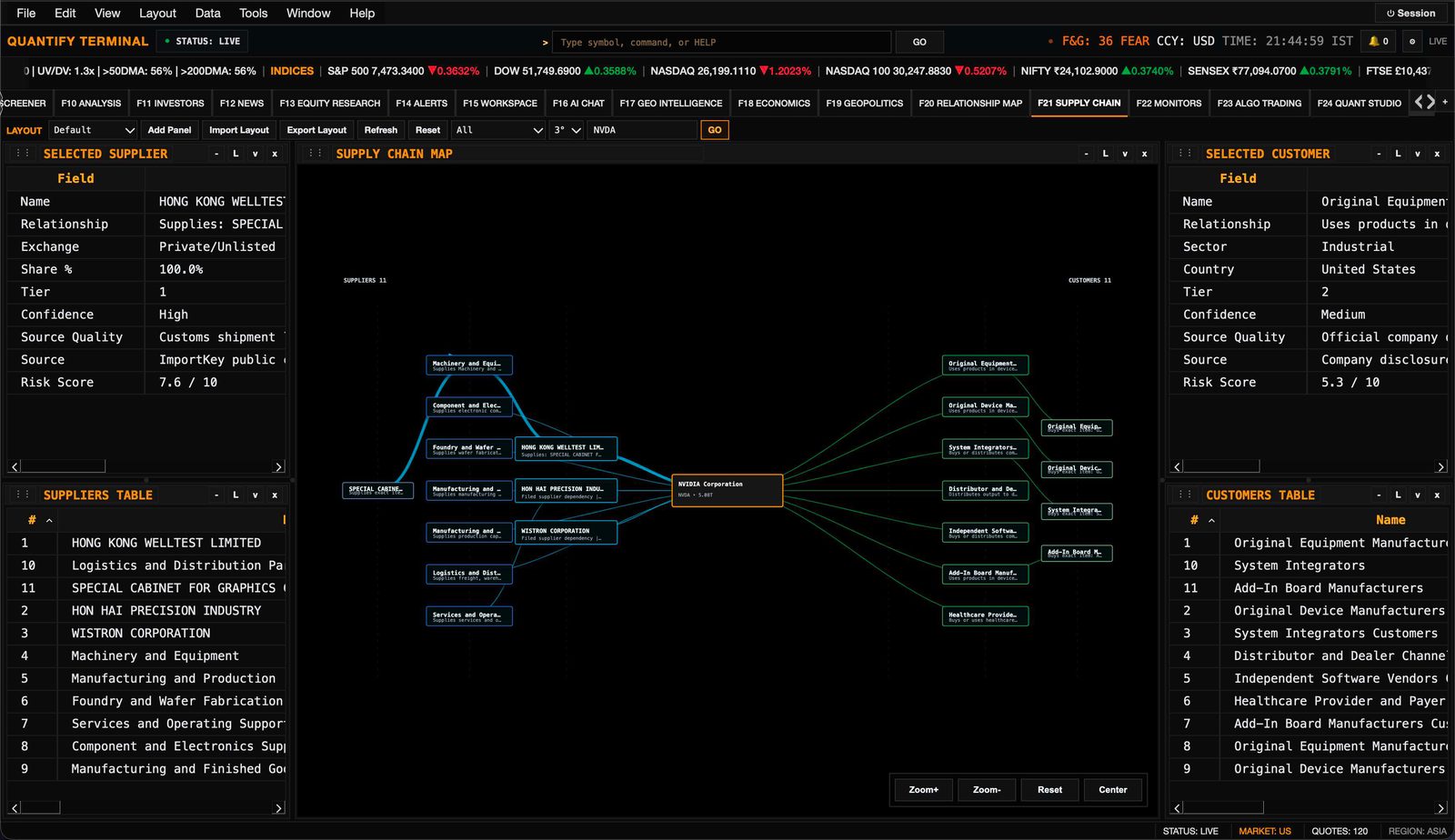Click the map Reset button beside Zoom-
The width and height of the screenshot is (1455, 840).
pos(1050,789)
